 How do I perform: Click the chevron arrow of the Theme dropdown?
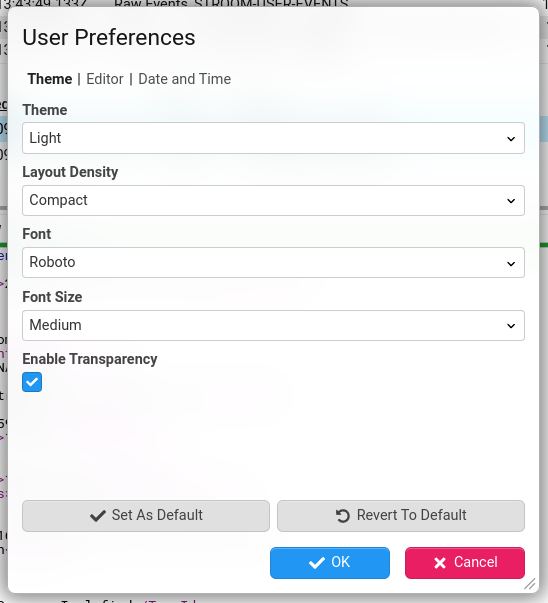pos(511,139)
